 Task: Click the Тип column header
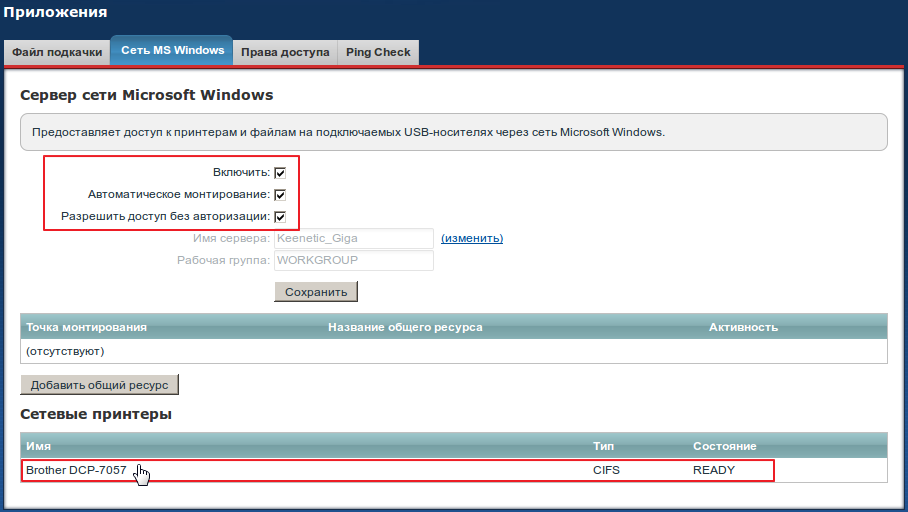click(x=603, y=446)
